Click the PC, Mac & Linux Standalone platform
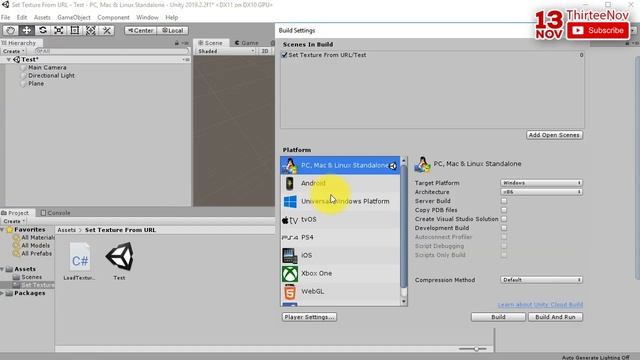The image size is (640, 360). point(340,165)
